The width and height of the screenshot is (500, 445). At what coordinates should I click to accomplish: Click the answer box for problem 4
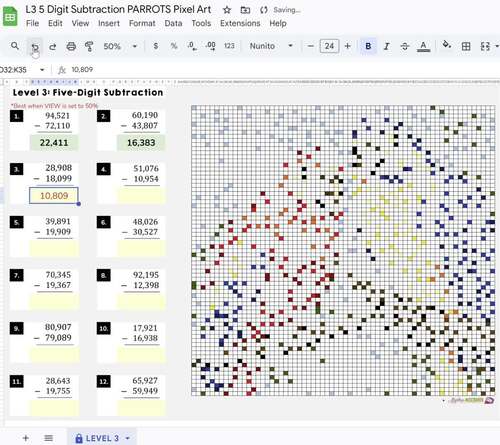pyautogui.click(x=141, y=196)
